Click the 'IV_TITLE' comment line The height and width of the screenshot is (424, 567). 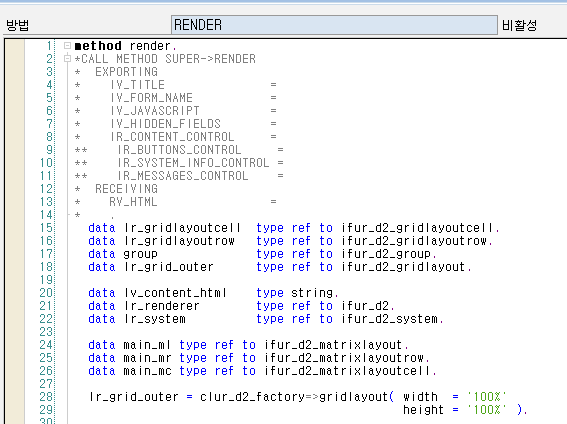click(x=175, y=85)
